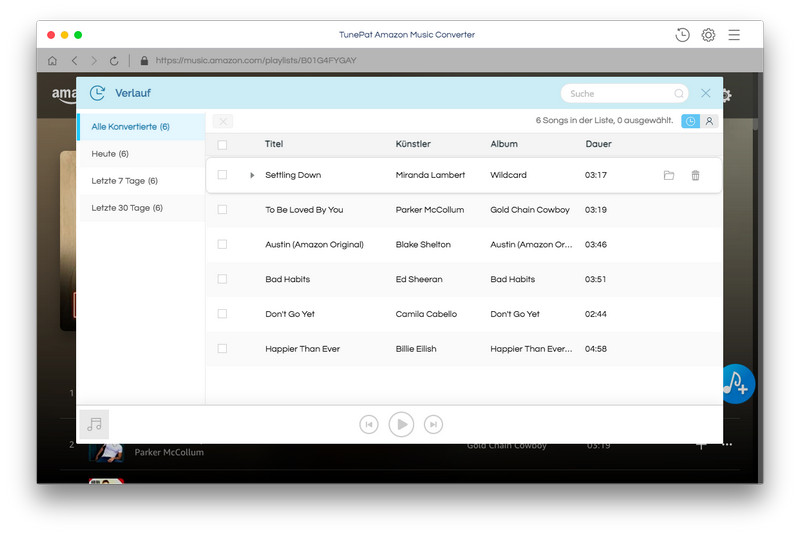Screen dimensions: 800x536
Task: Open folder for Settling Down file
Action: pyautogui.click(x=669, y=175)
